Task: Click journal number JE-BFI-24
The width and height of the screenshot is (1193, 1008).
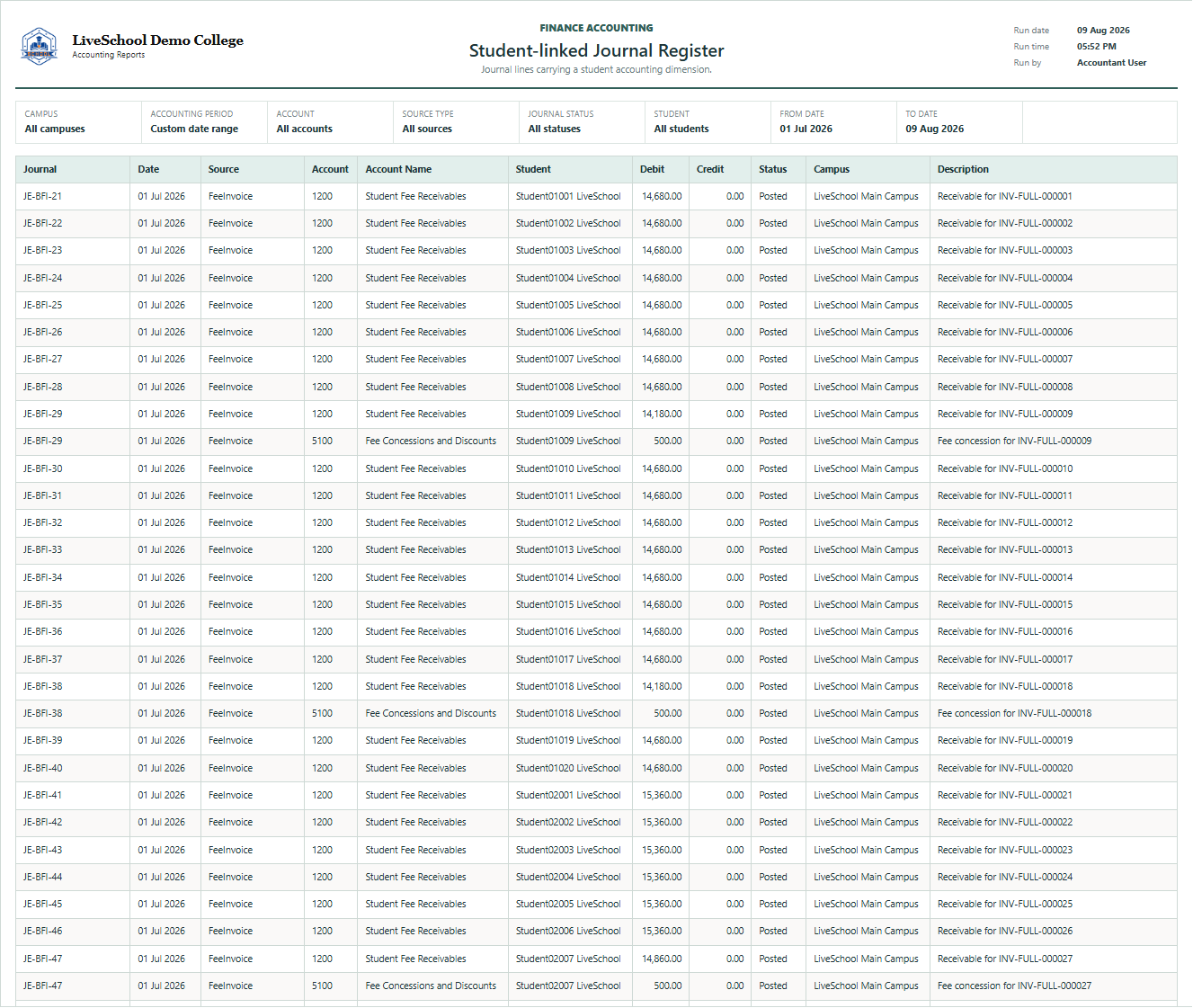Action: click(x=43, y=278)
